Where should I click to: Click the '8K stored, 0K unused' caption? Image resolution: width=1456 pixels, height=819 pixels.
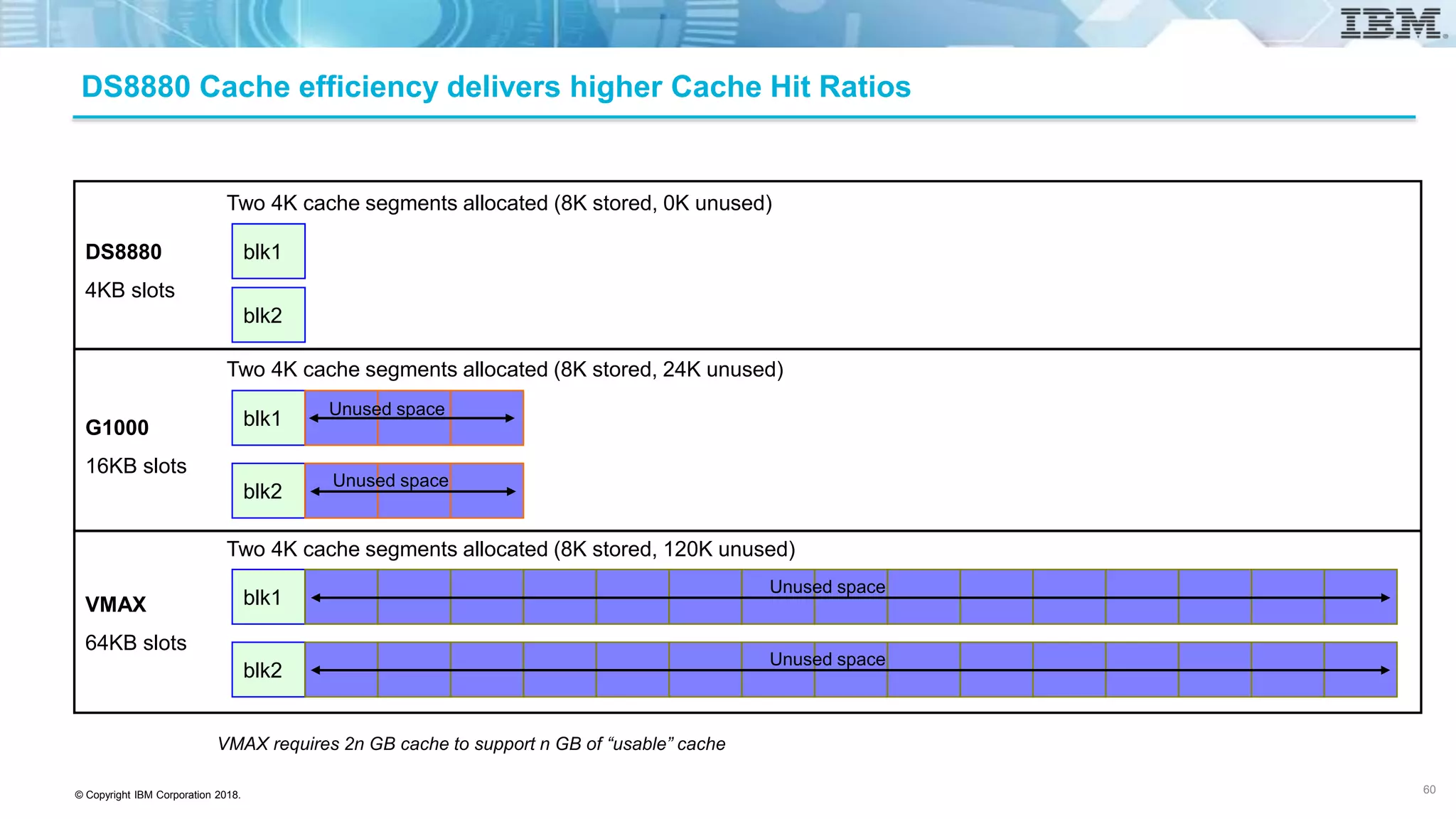499,203
